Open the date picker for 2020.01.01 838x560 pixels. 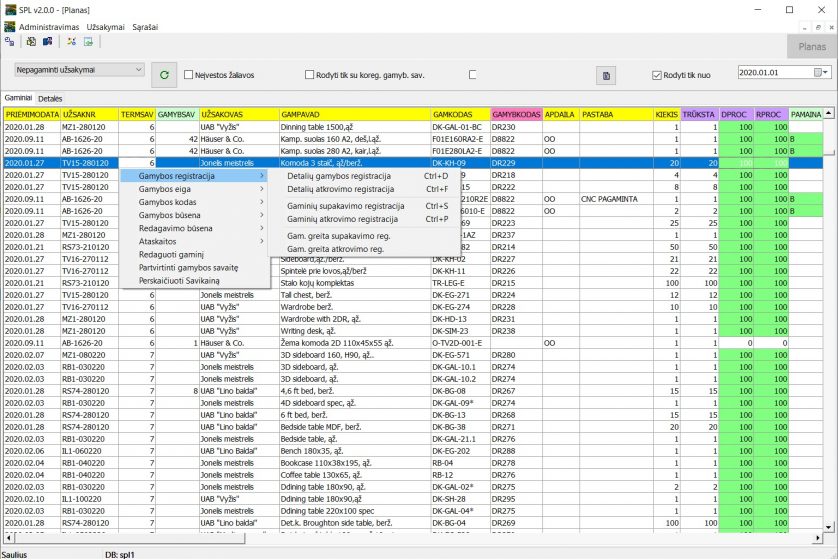[821, 72]
